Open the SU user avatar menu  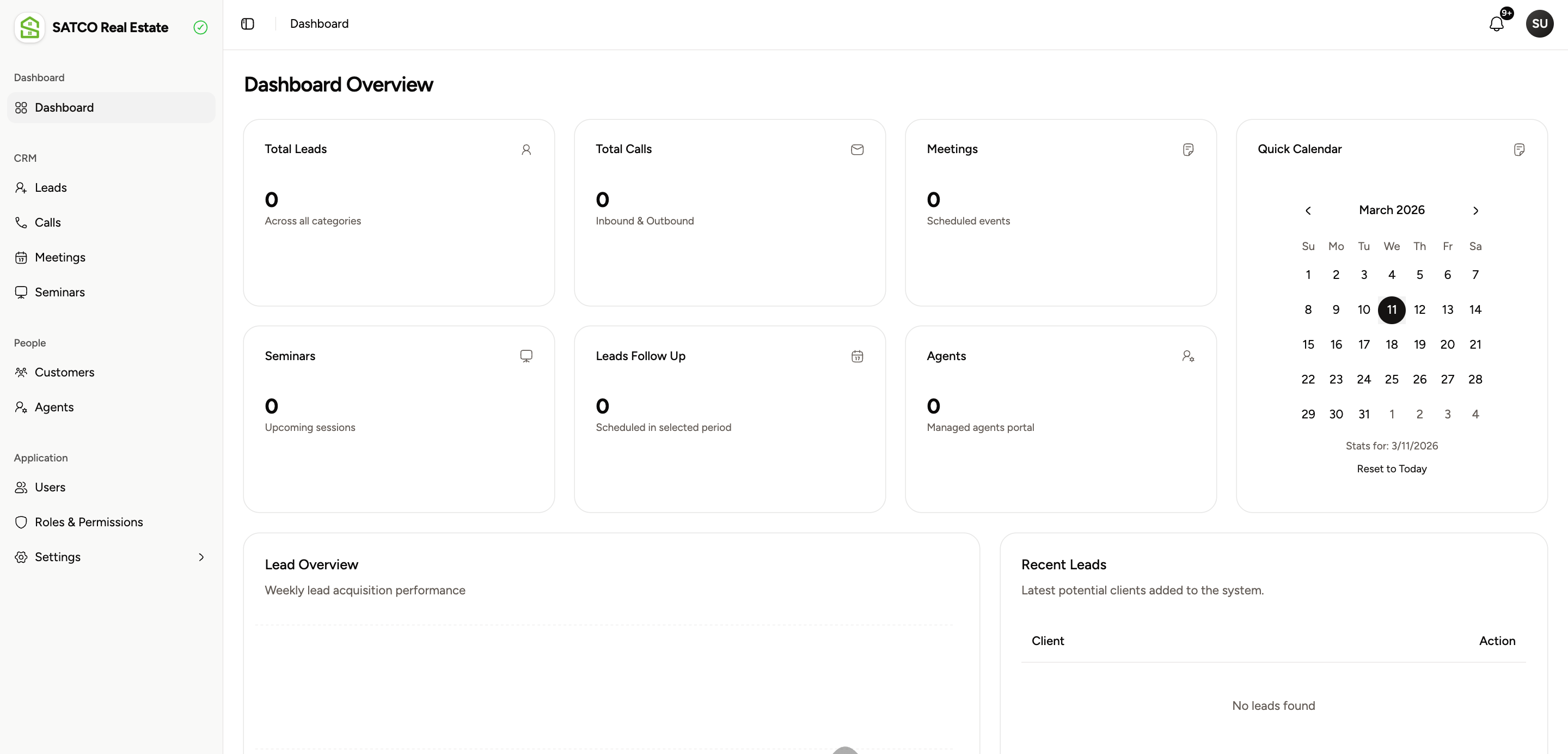pyautogui.click(x=1539, y=23)
